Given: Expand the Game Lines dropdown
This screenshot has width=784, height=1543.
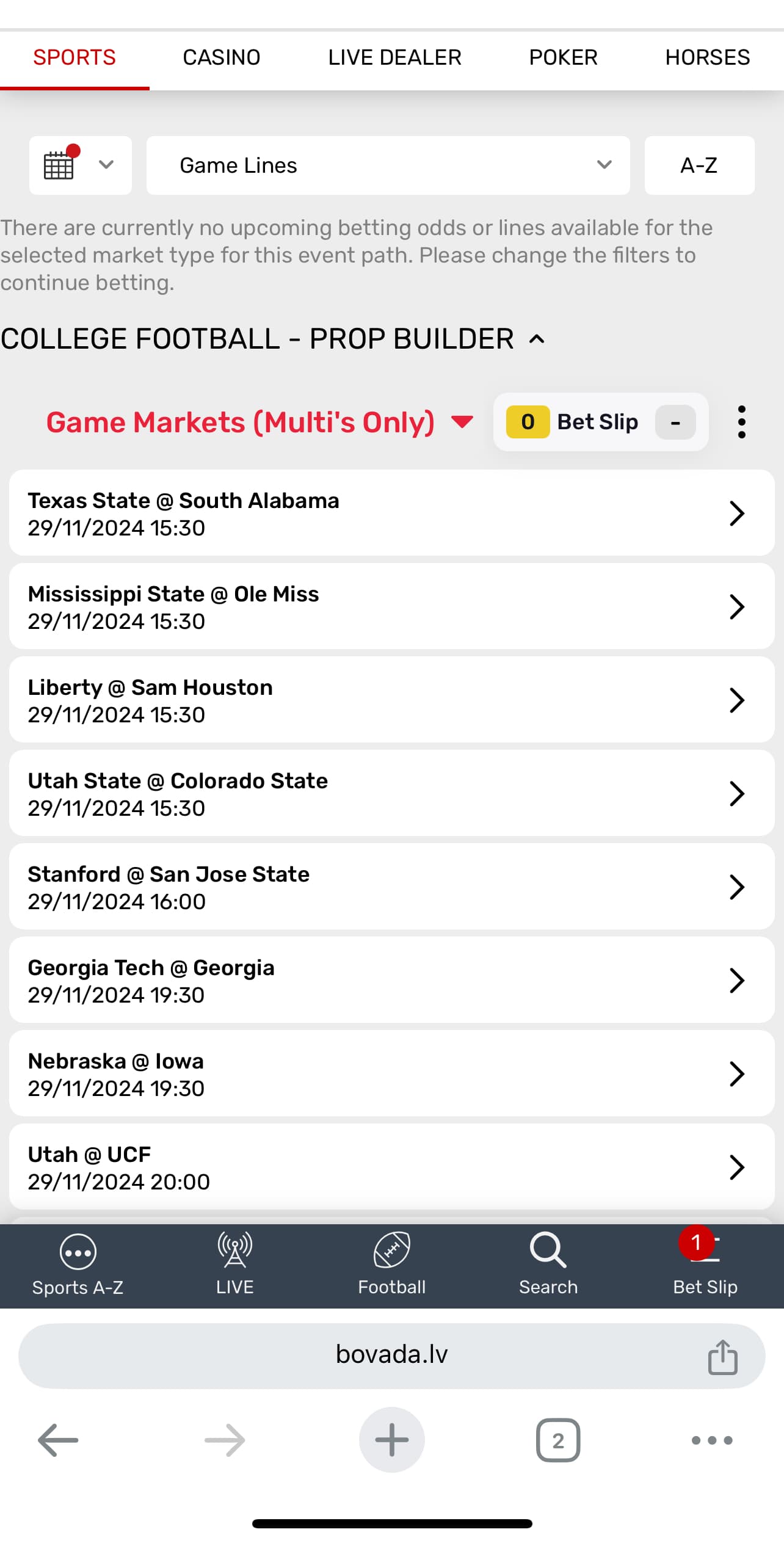Looking at the screenshot, I should [388, 165].
